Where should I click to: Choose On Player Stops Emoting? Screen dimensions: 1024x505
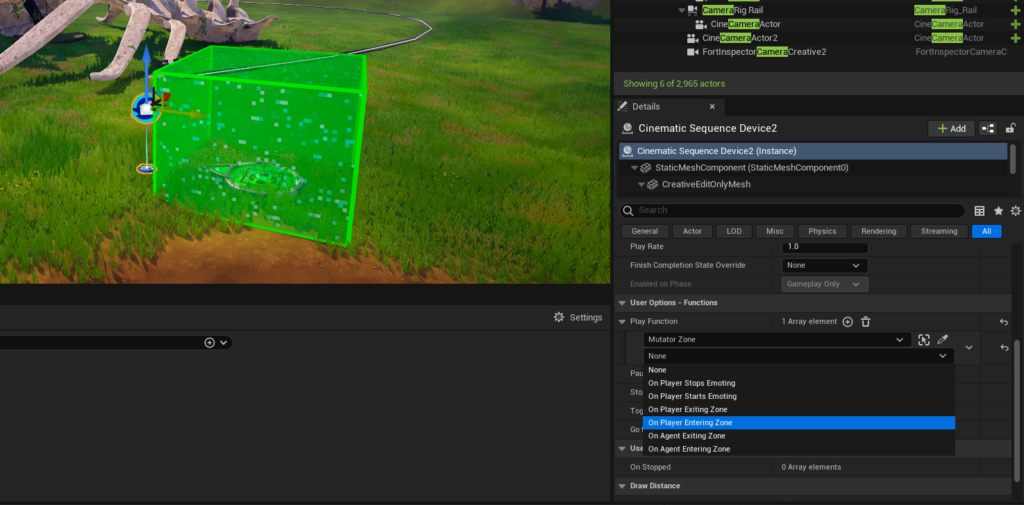click(x=799, y=383)
